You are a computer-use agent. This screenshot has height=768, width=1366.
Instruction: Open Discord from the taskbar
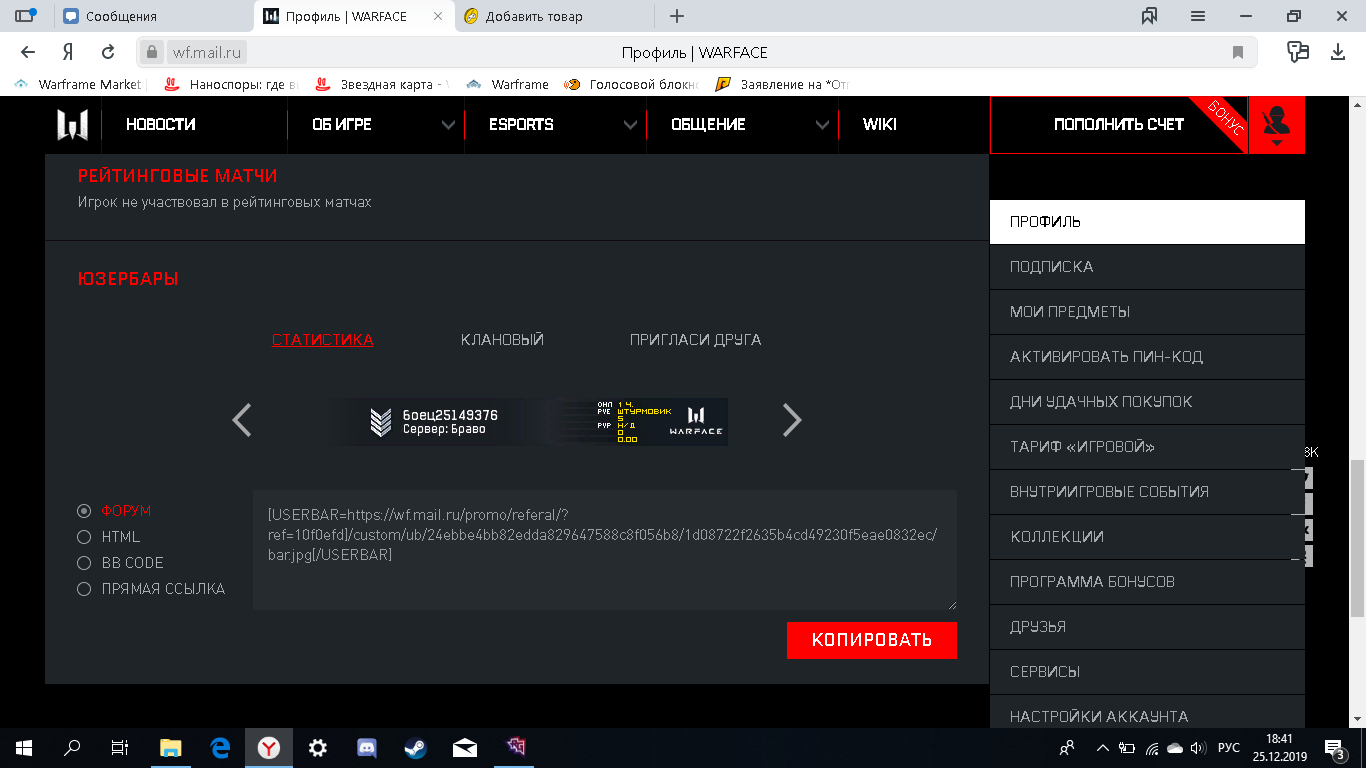point(366,748)
